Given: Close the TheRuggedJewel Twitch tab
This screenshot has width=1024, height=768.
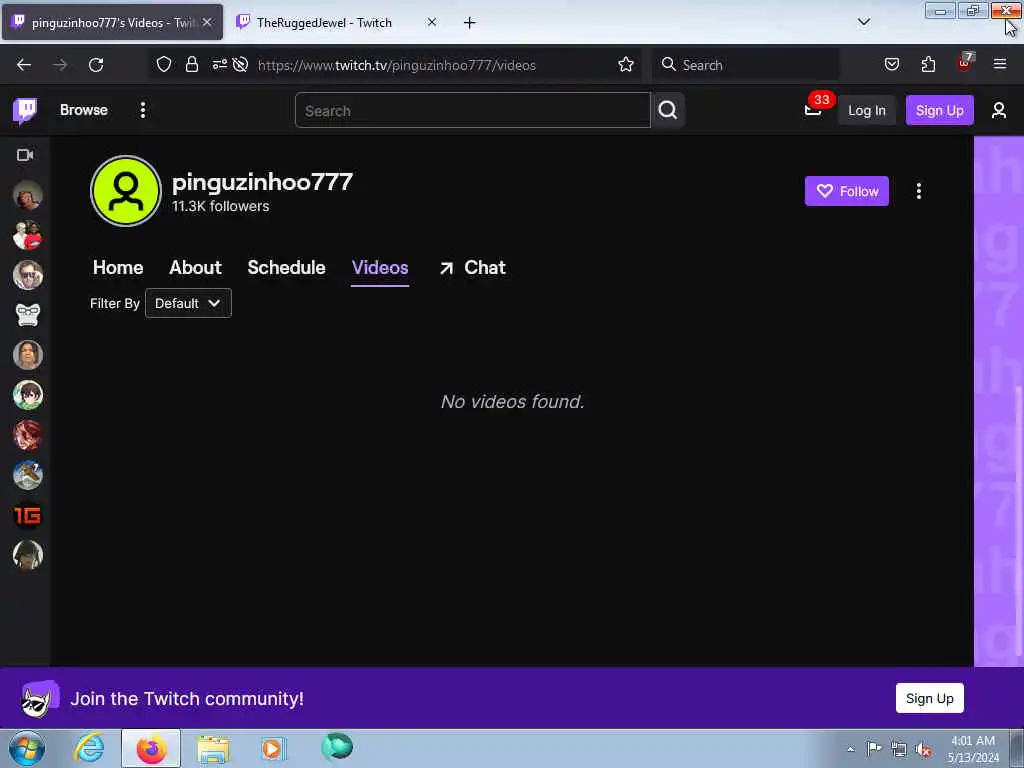Looking at the screenshot, I should [432, 23].
